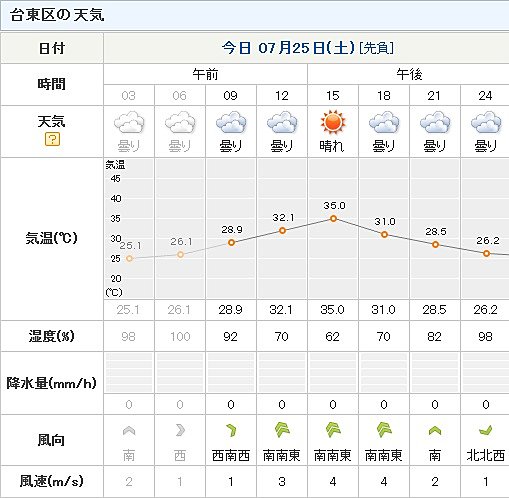The width and height of the screenshot is (509, 498).
Task: Click the cloudy icon for 03 o'clock
Action: tap(129, 122)
